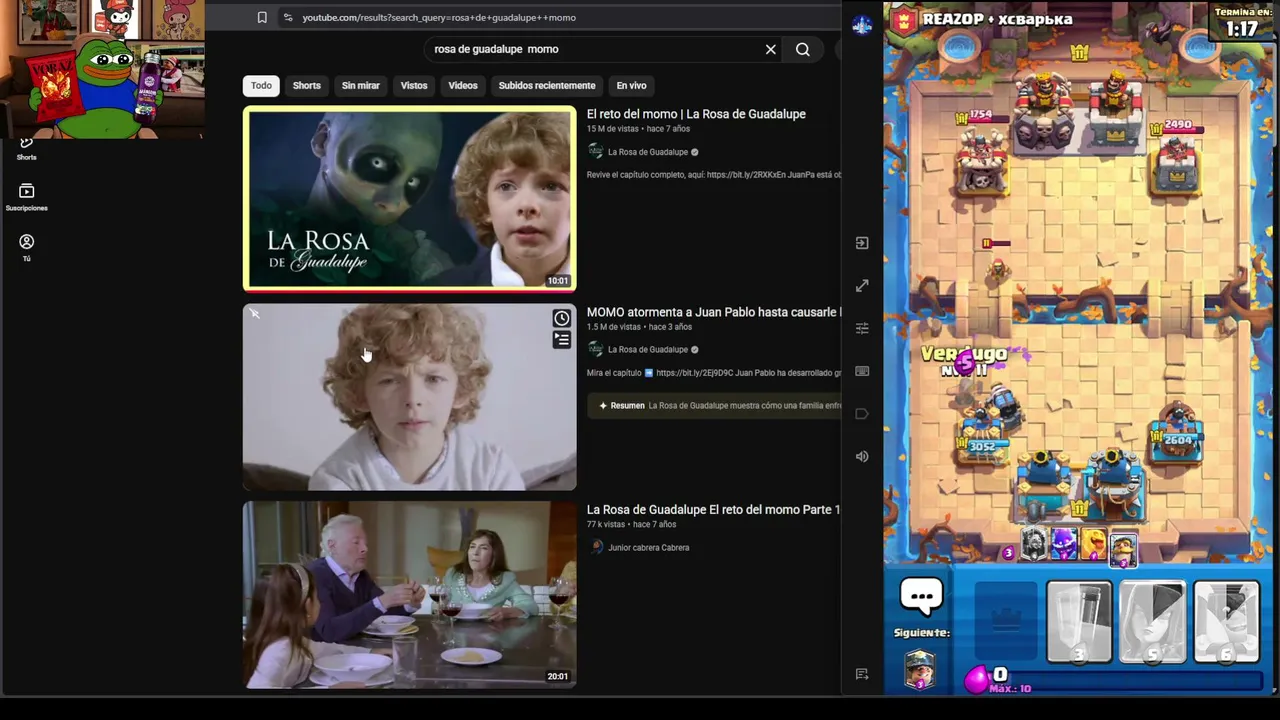This screenshot has height=720, width=1280.
Task: Click your princess tower showing 3052
Action: pos(983,437)
